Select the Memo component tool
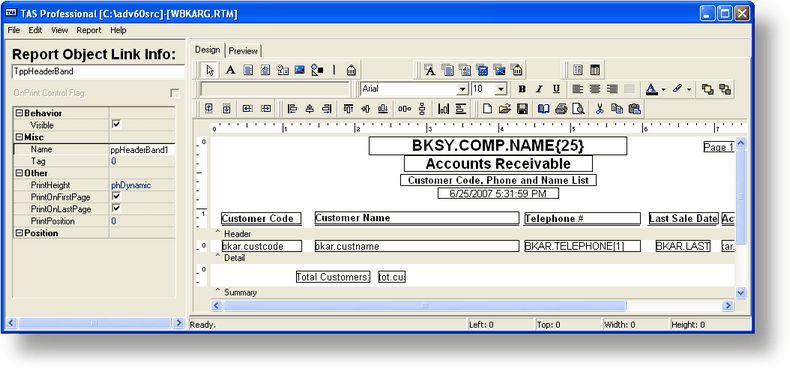Screen dimensions: 790x369 247,70
